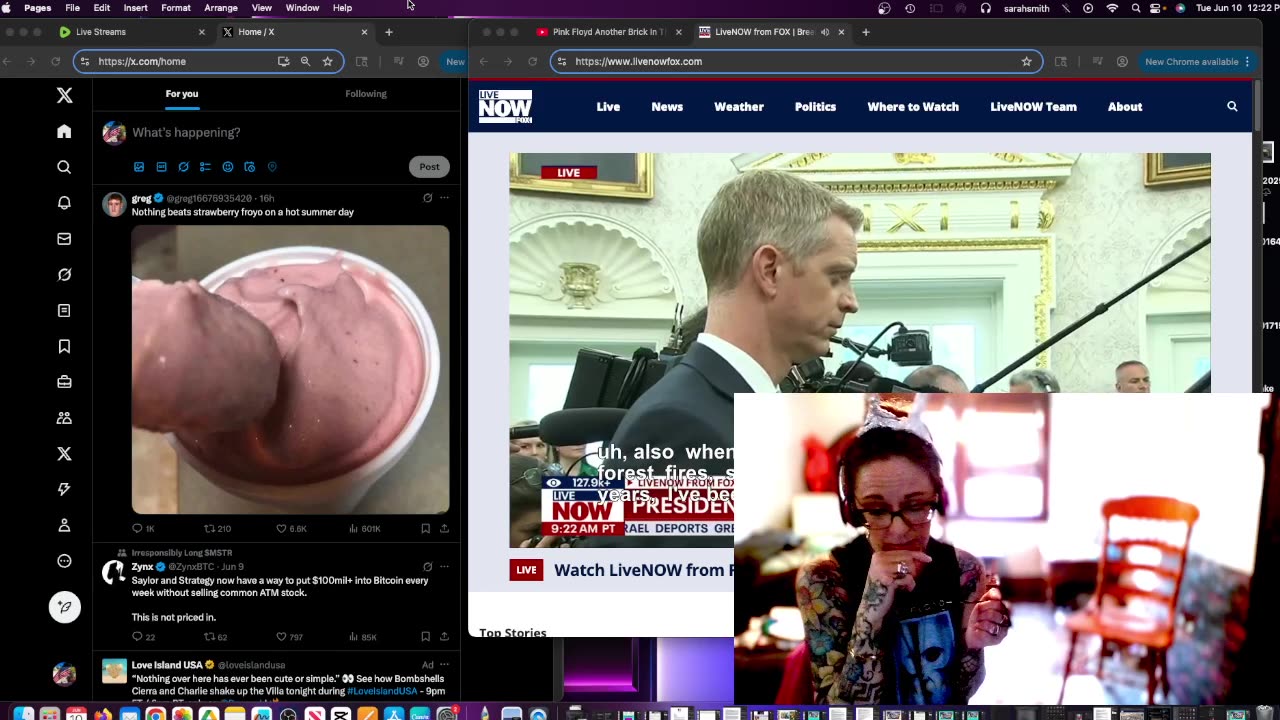Open Where to Watch link
Screen dimensions: 1280x720
coord(913,106)
